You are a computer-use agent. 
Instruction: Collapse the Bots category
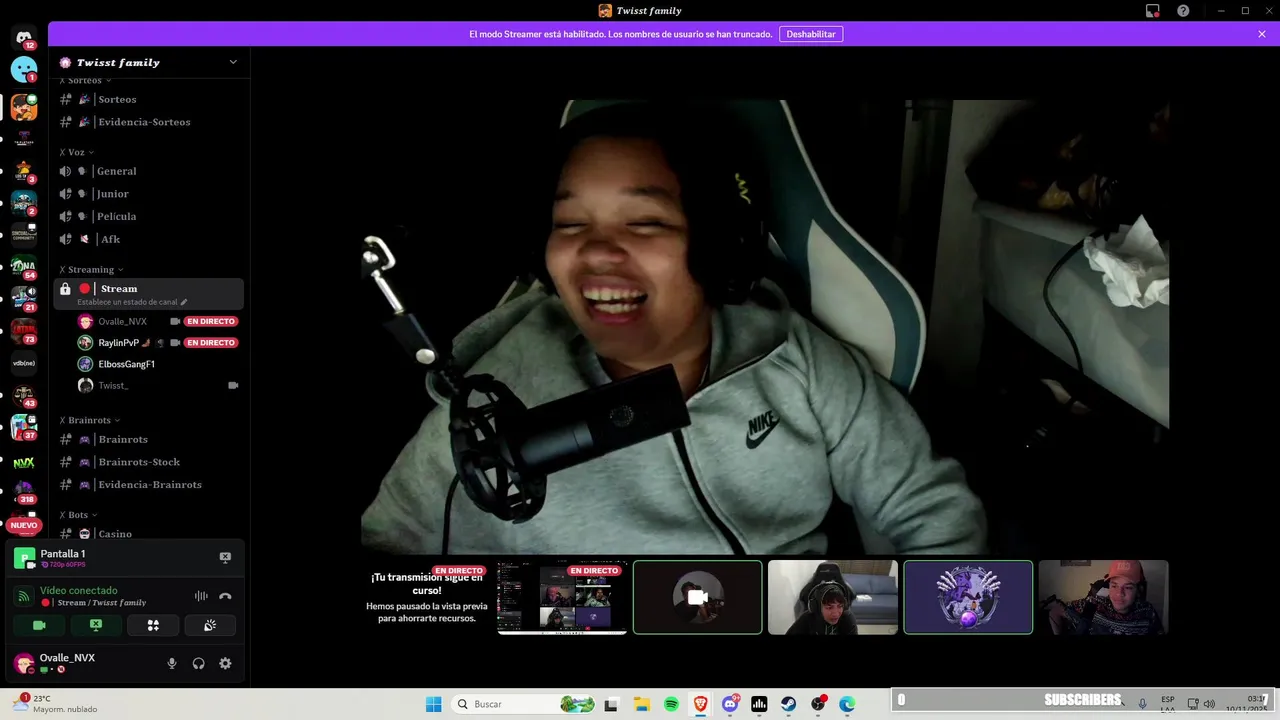coord(78,514)
